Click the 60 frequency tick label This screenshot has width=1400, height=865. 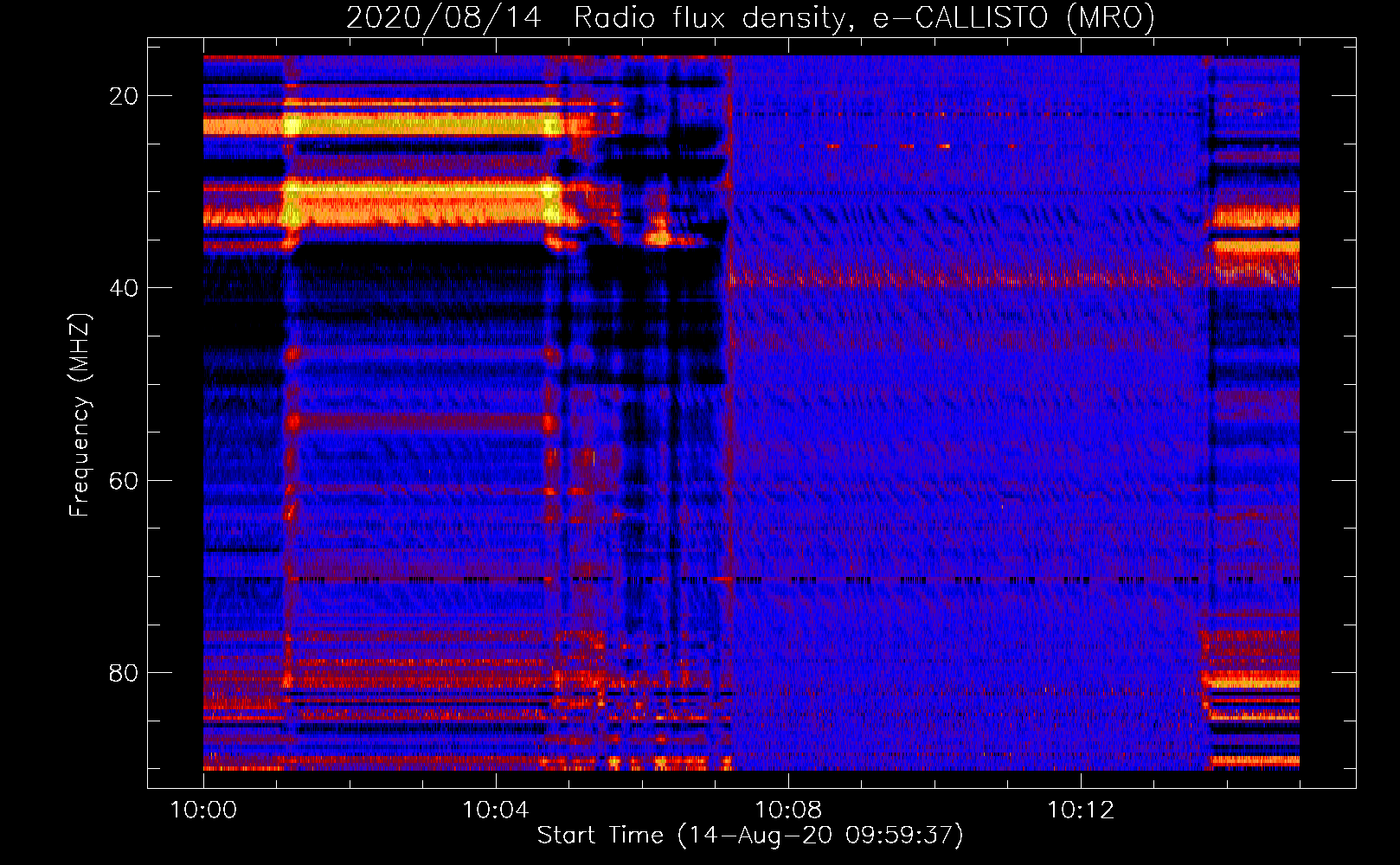tap(124, 480)
